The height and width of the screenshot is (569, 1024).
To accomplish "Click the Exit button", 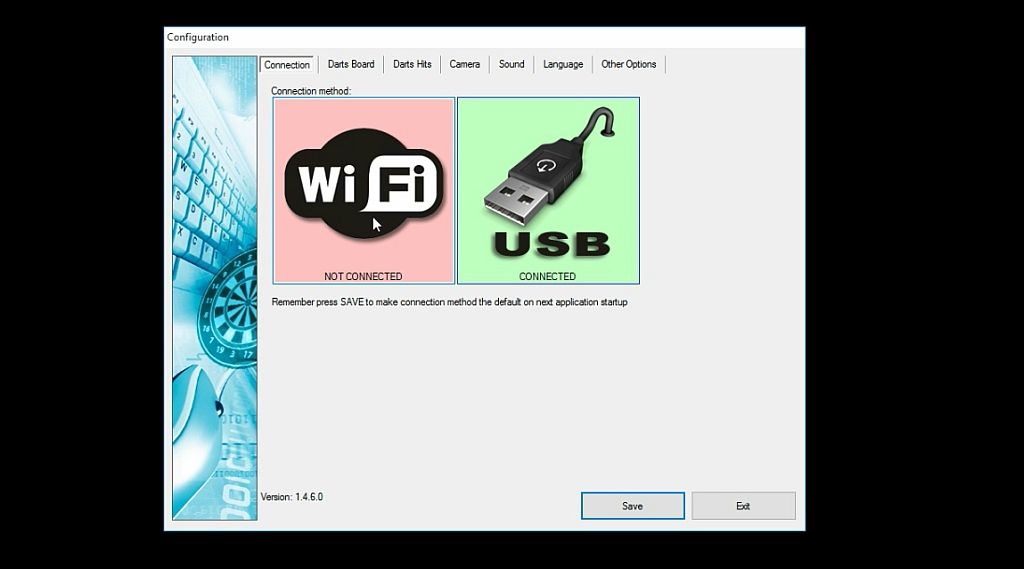I will (743, 506).
